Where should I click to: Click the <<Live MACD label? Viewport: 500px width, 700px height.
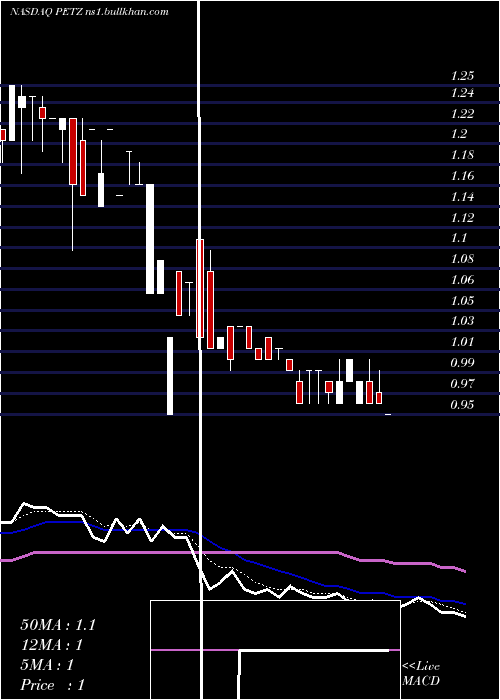pos(421,674)
